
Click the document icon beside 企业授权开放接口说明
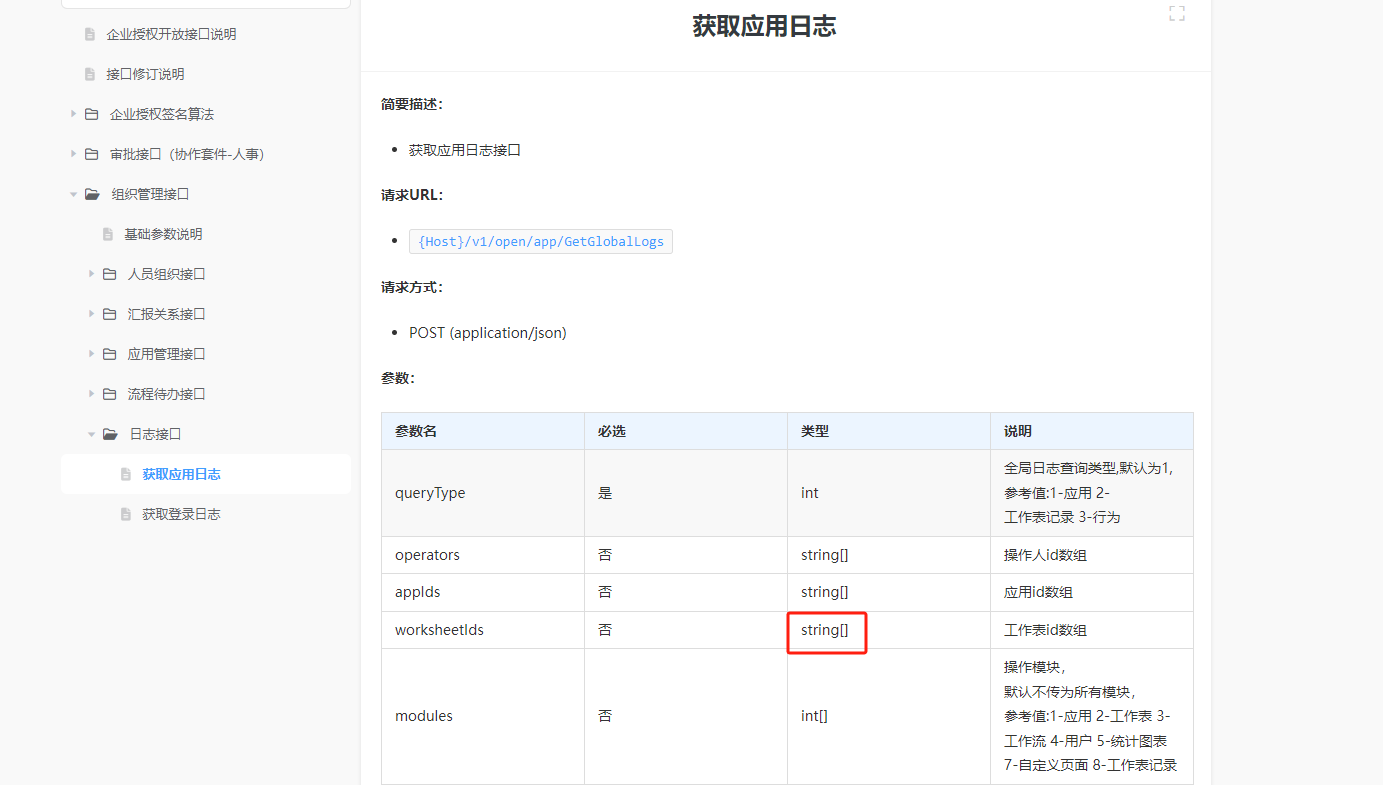90,34
